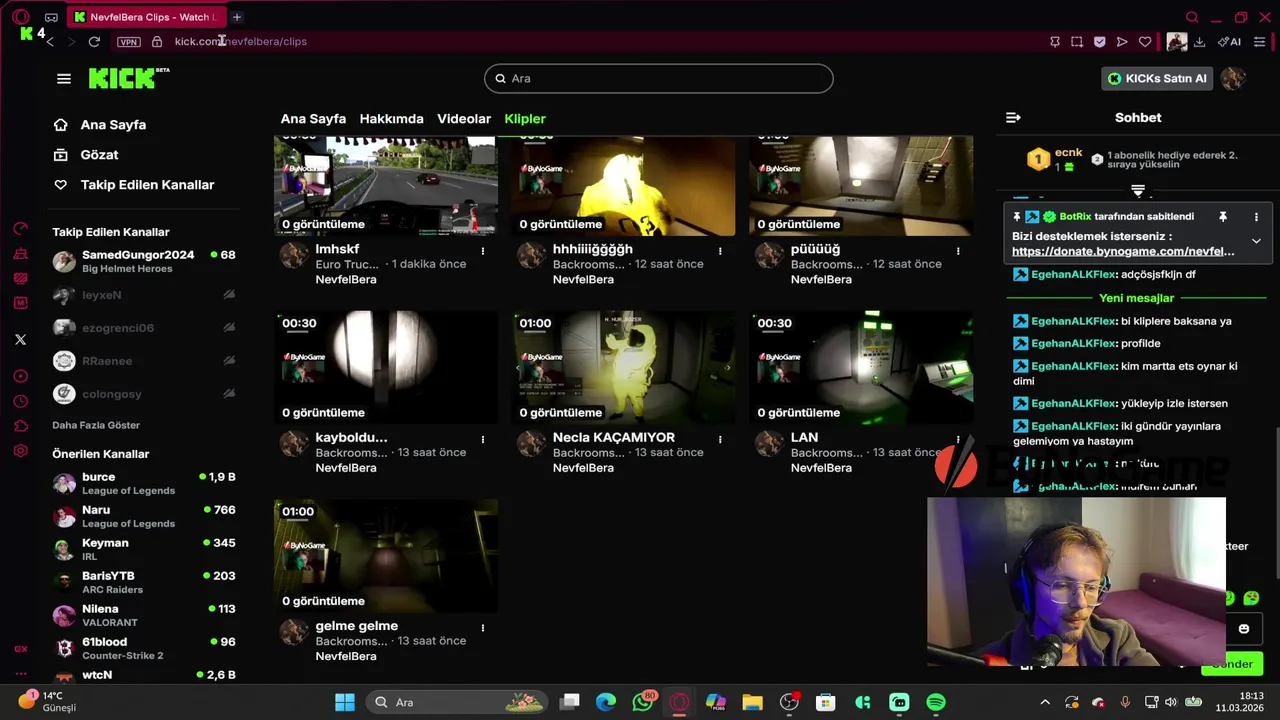
Task: Open options for the LAN clip
Action: click(x=958, y=439)
